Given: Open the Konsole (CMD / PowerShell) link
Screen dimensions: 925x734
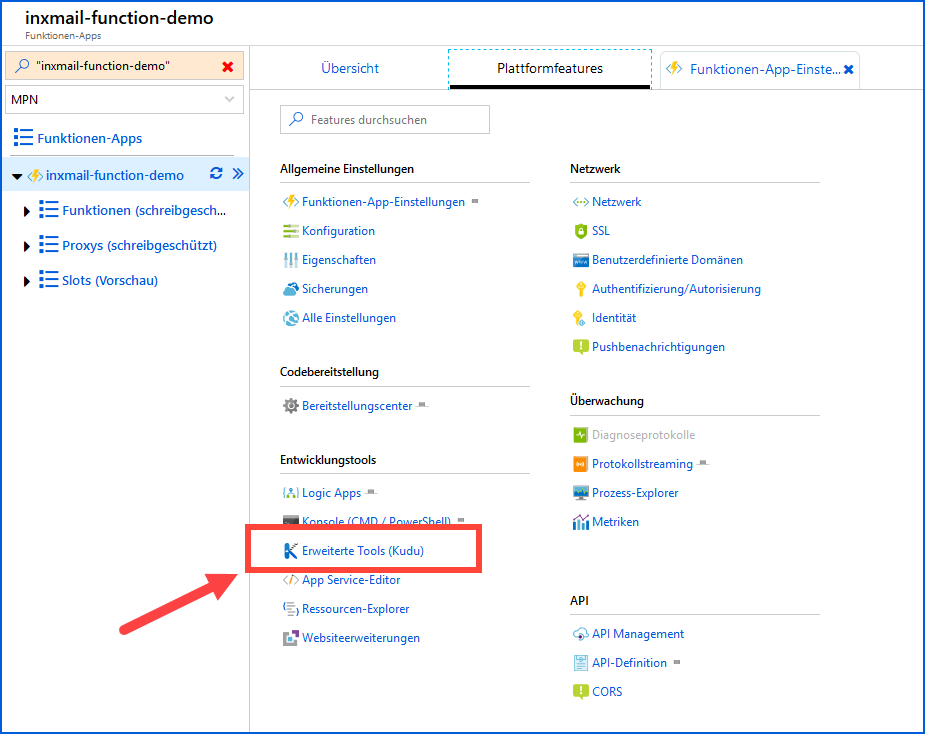Looking at the screenshot, I should [x=376, y=521].
